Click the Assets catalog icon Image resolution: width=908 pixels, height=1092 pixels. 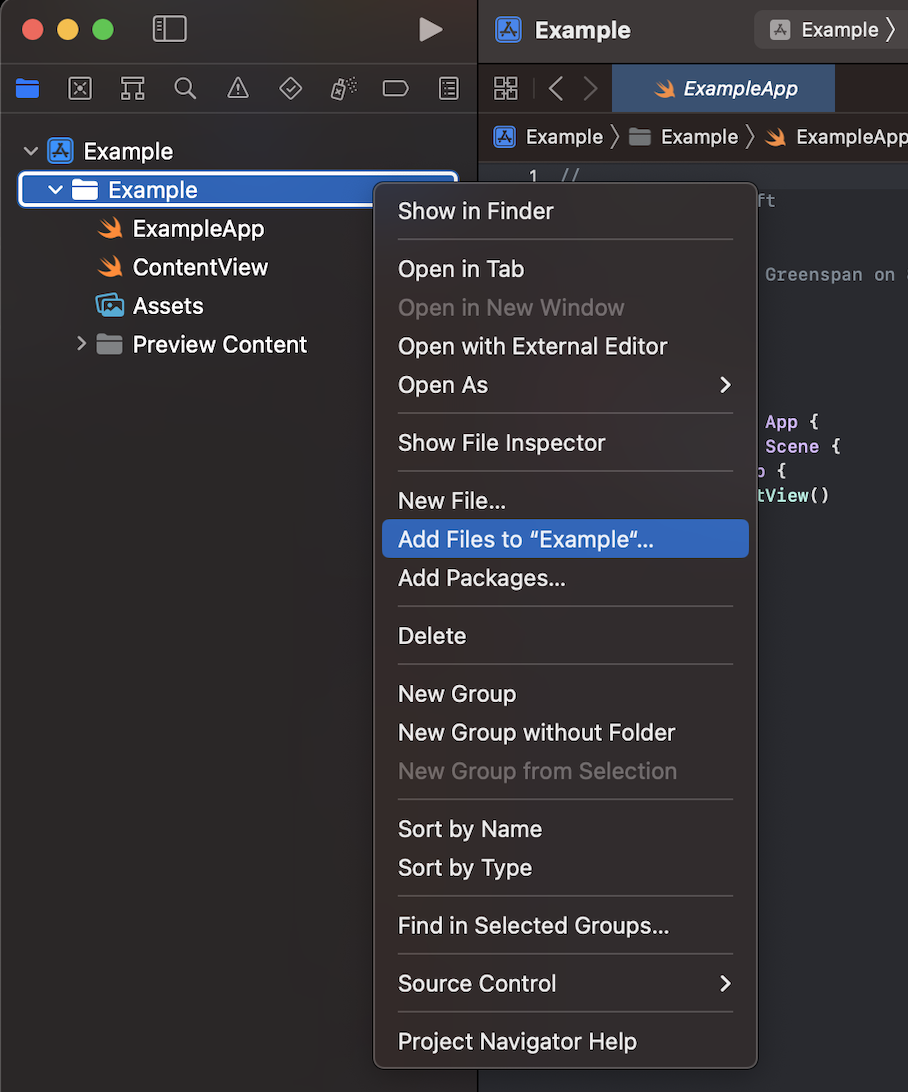(109, 305)
